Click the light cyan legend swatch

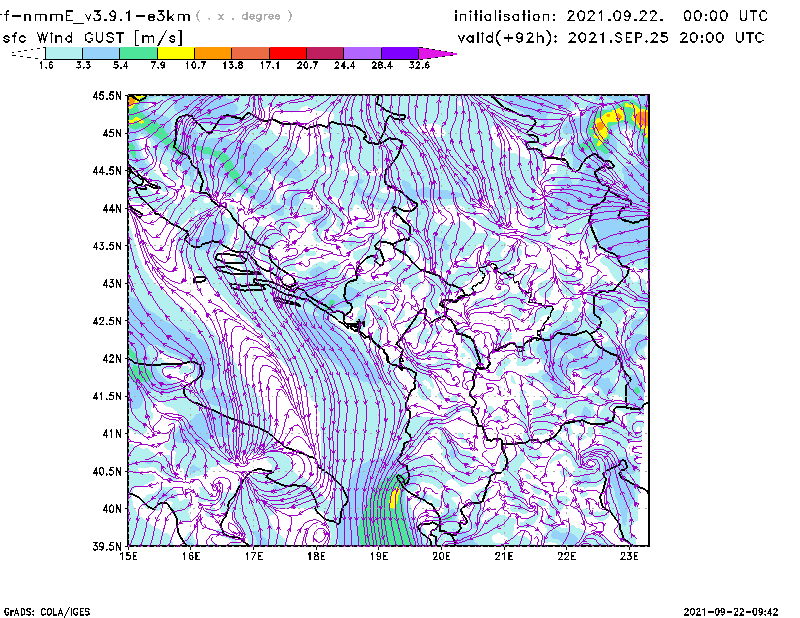tap(64, 53)
